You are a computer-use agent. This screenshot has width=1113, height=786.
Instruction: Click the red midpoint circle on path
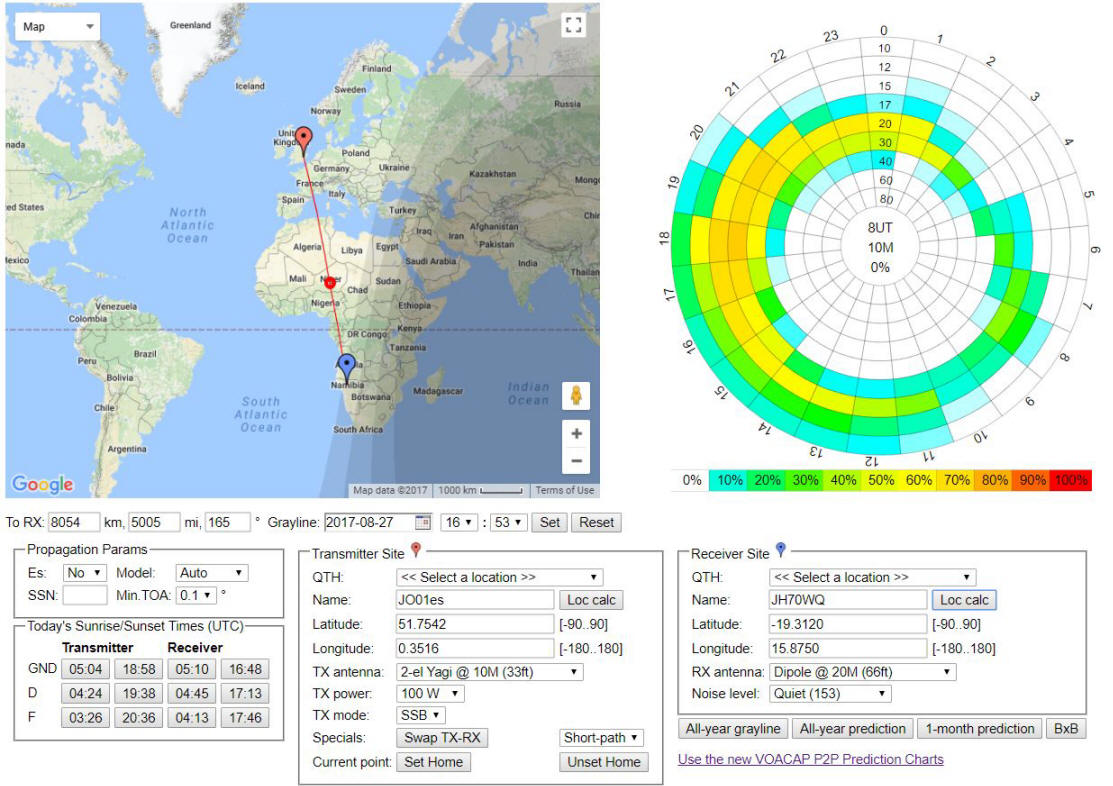tap(330, 282)
